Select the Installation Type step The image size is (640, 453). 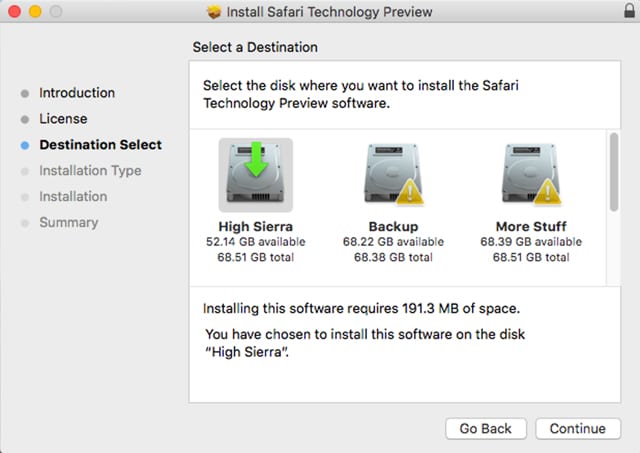(90, 171)
